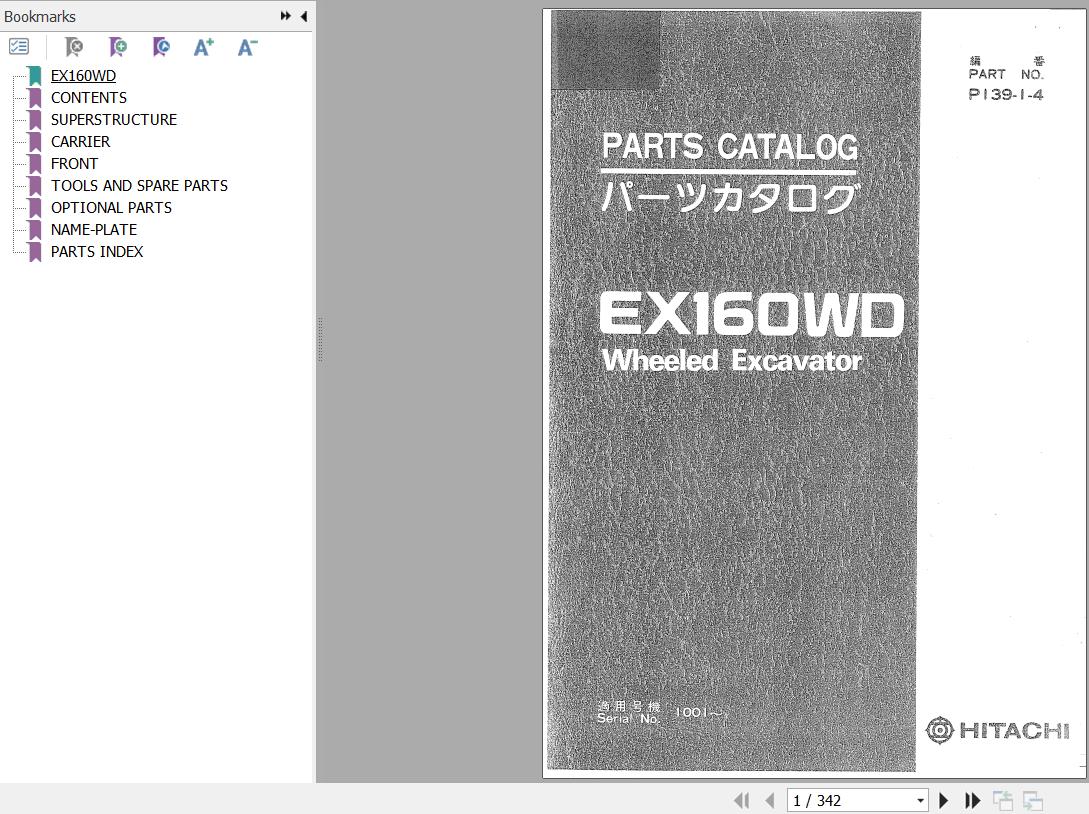1089x814 pixels.
Task: Click the PARTS CATALOG heading on the page
Action: coord(729,147)
